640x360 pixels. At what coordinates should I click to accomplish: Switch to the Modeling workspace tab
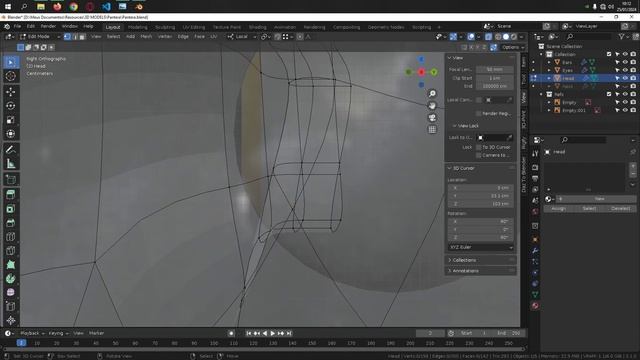[138, 27]
